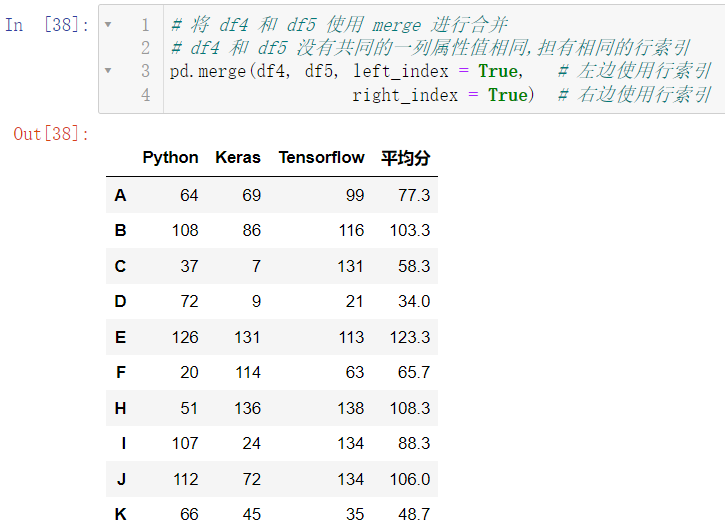This screenshot has height=532, width=725.
Task: Click Tensorflow value 21 in row D
Action: point(355,302)
